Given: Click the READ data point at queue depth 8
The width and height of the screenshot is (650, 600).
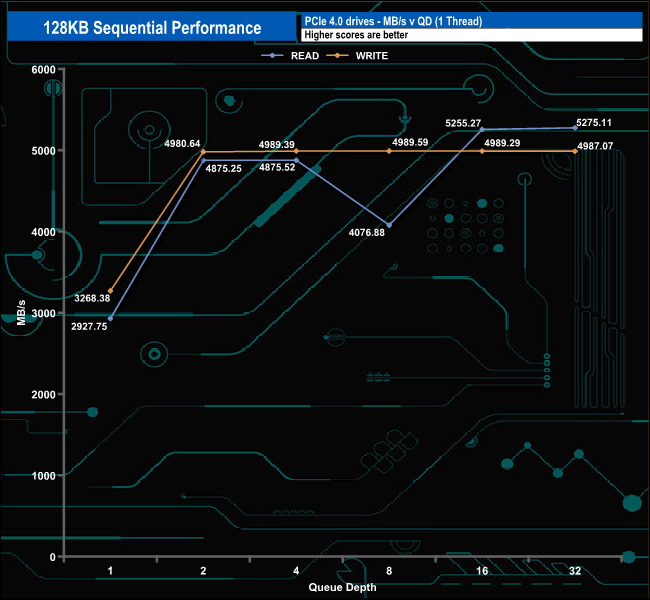Looking at the screenshot, I should click(x=389, y=225).
